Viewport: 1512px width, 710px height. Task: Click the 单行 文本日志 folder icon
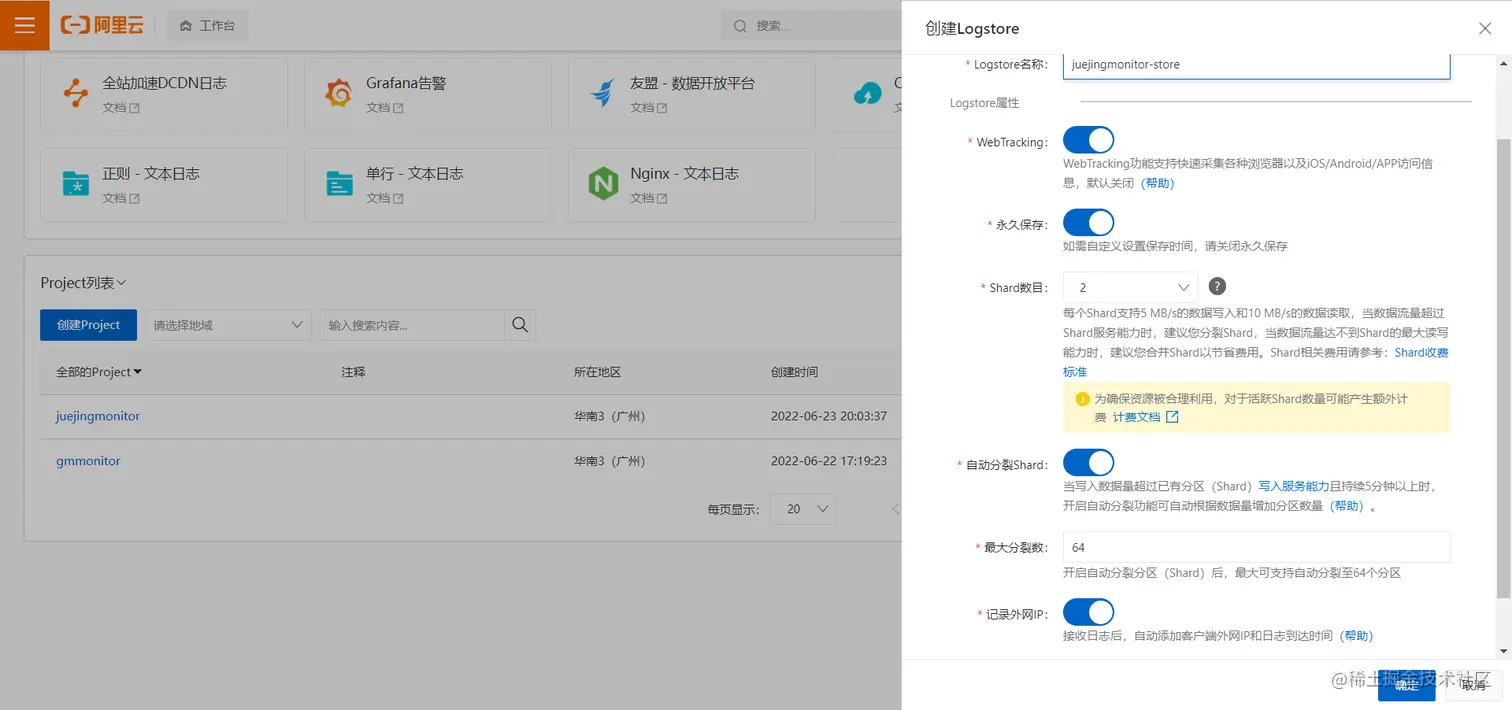coord(339,183)
